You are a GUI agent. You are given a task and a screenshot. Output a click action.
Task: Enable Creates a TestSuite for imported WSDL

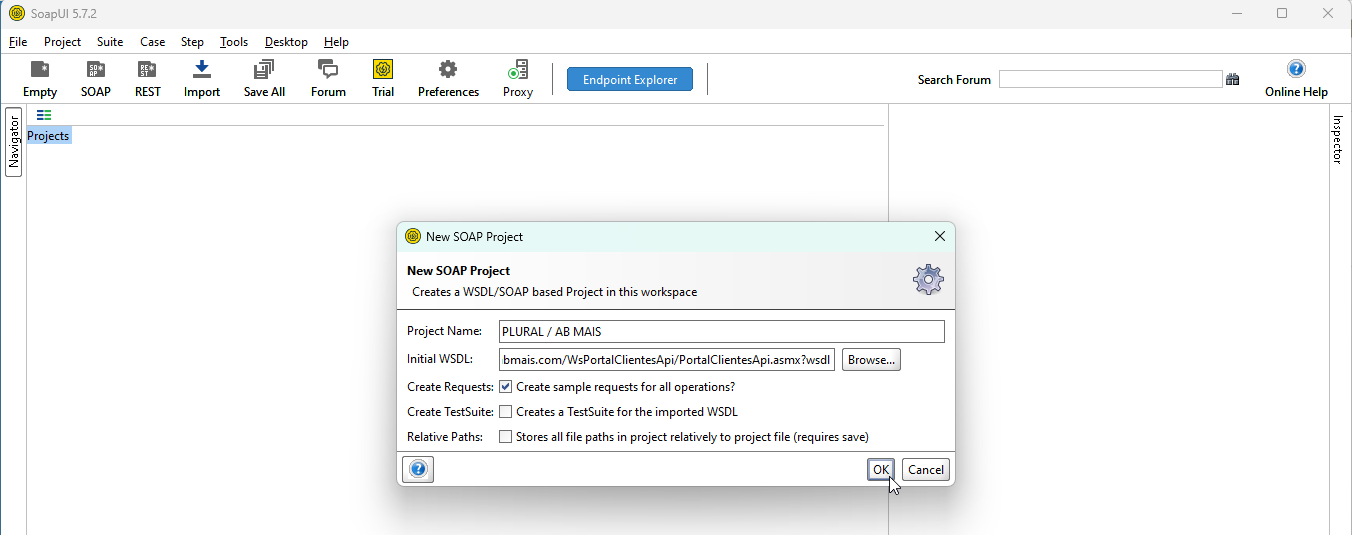(x=506, y=411)
